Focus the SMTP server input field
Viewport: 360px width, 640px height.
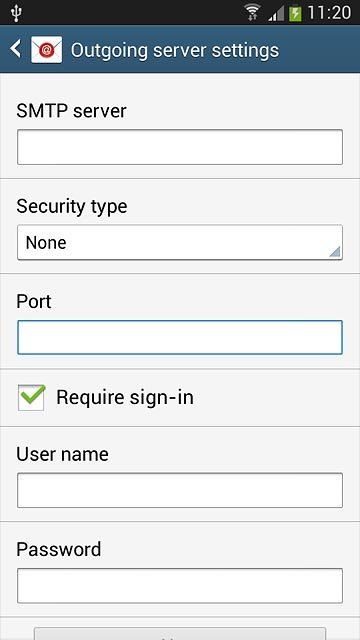(180, 147)
